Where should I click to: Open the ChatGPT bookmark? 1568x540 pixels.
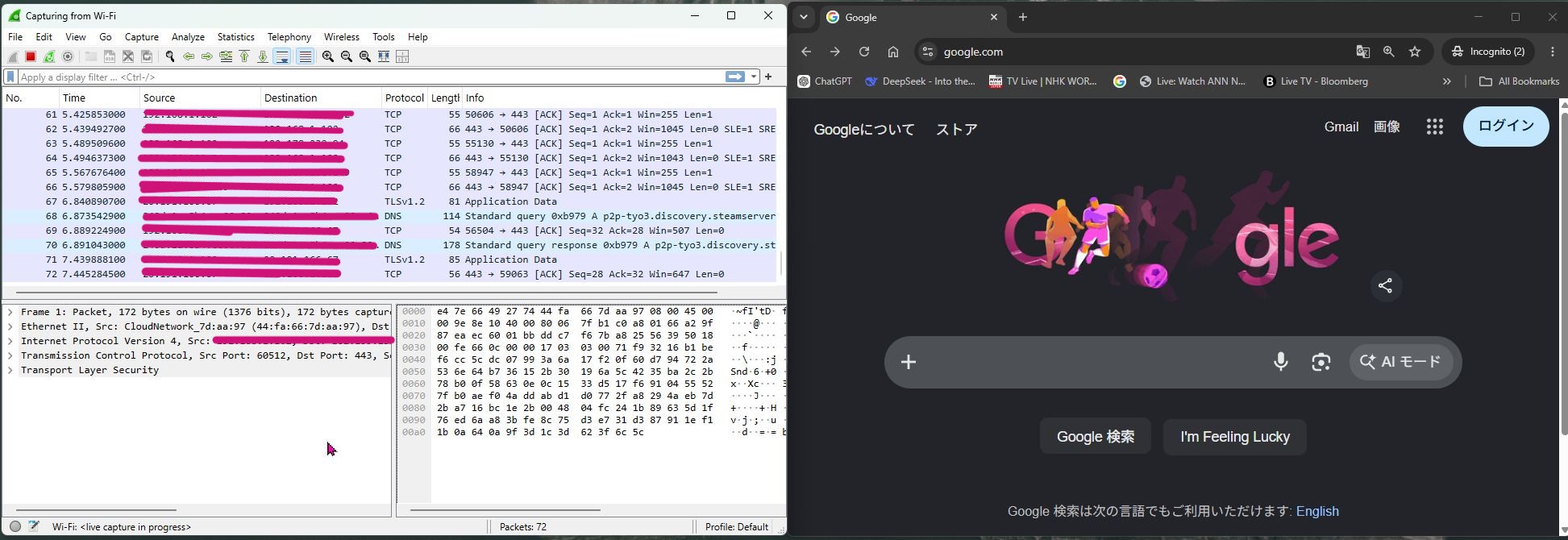coord(825,81)
